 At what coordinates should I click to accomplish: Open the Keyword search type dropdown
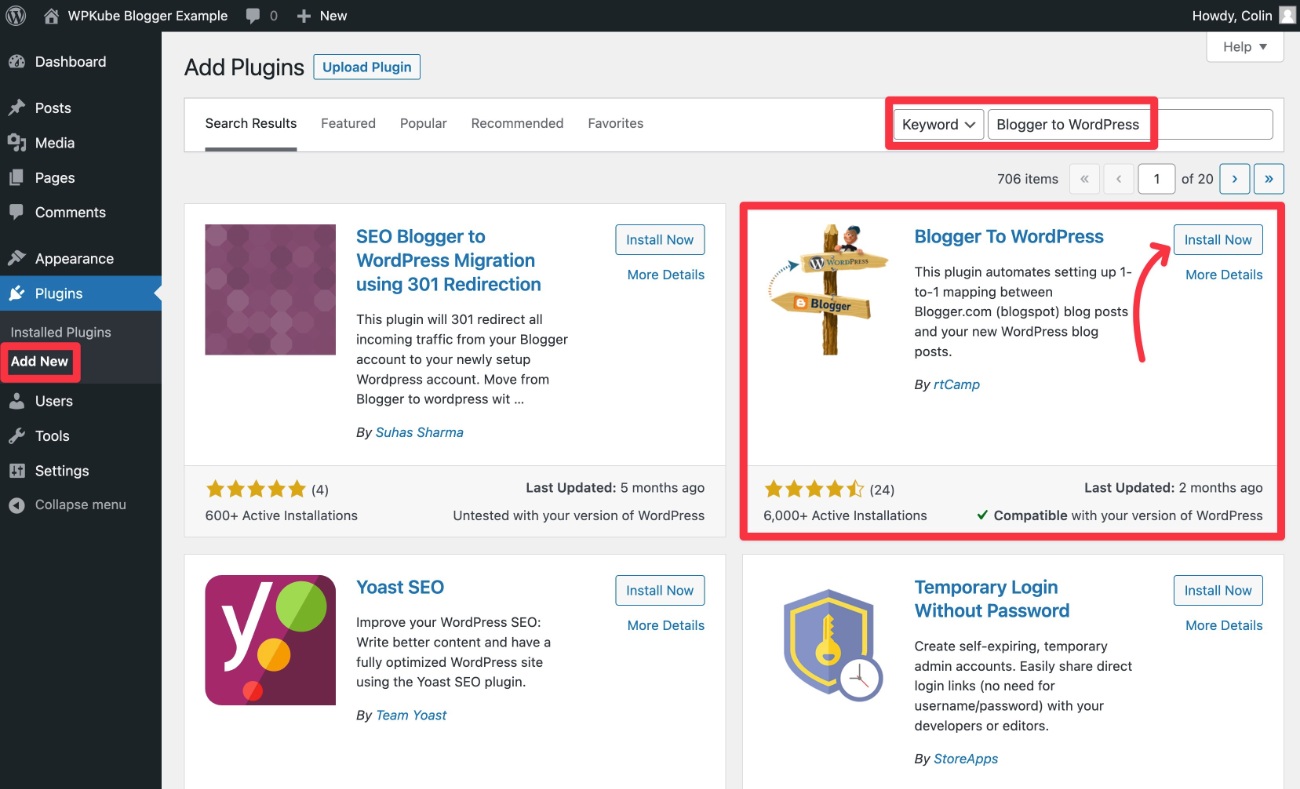point(938,124)
